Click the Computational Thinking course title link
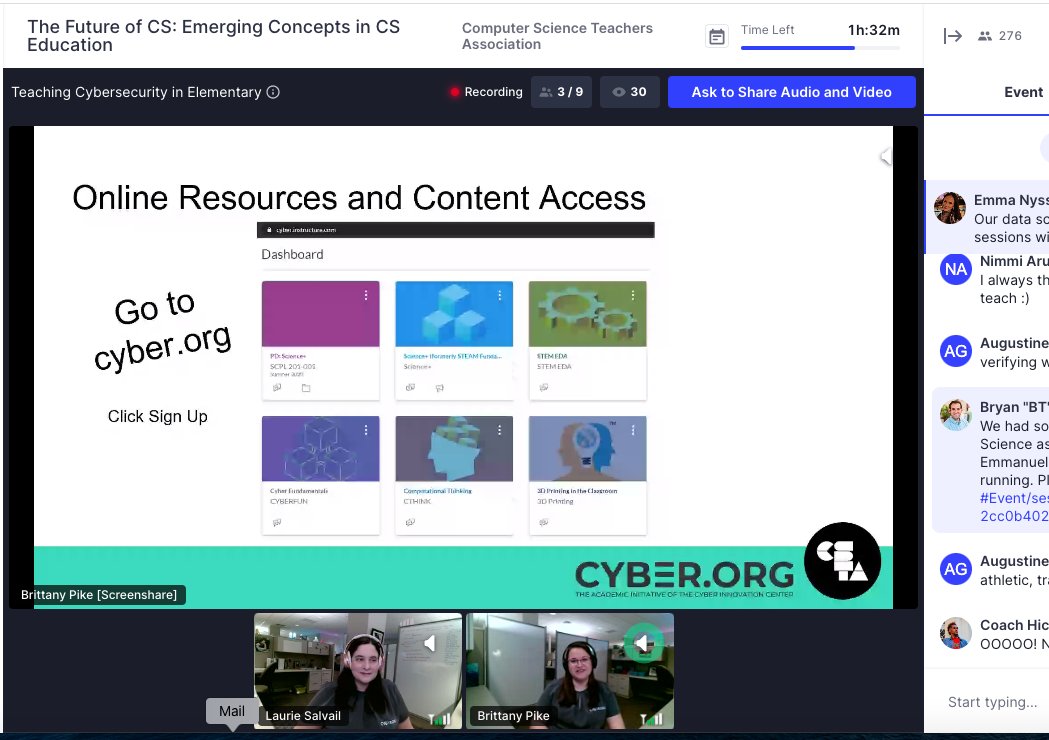The height and width of the screenshot is (740, 1049). 438,490
